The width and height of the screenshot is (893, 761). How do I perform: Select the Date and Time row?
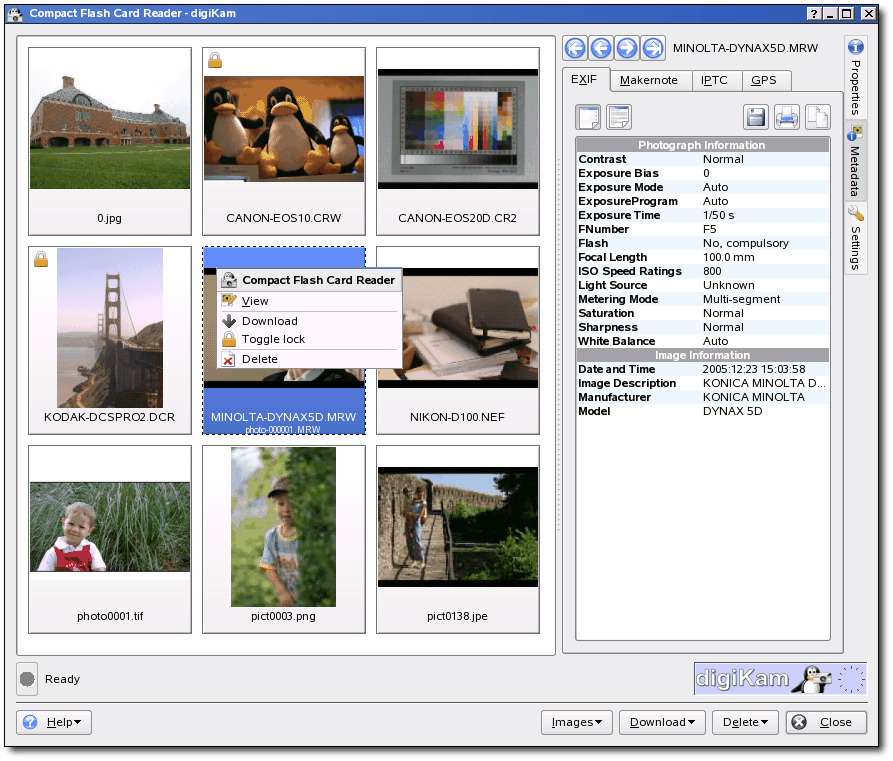click(x=702, y=370)
